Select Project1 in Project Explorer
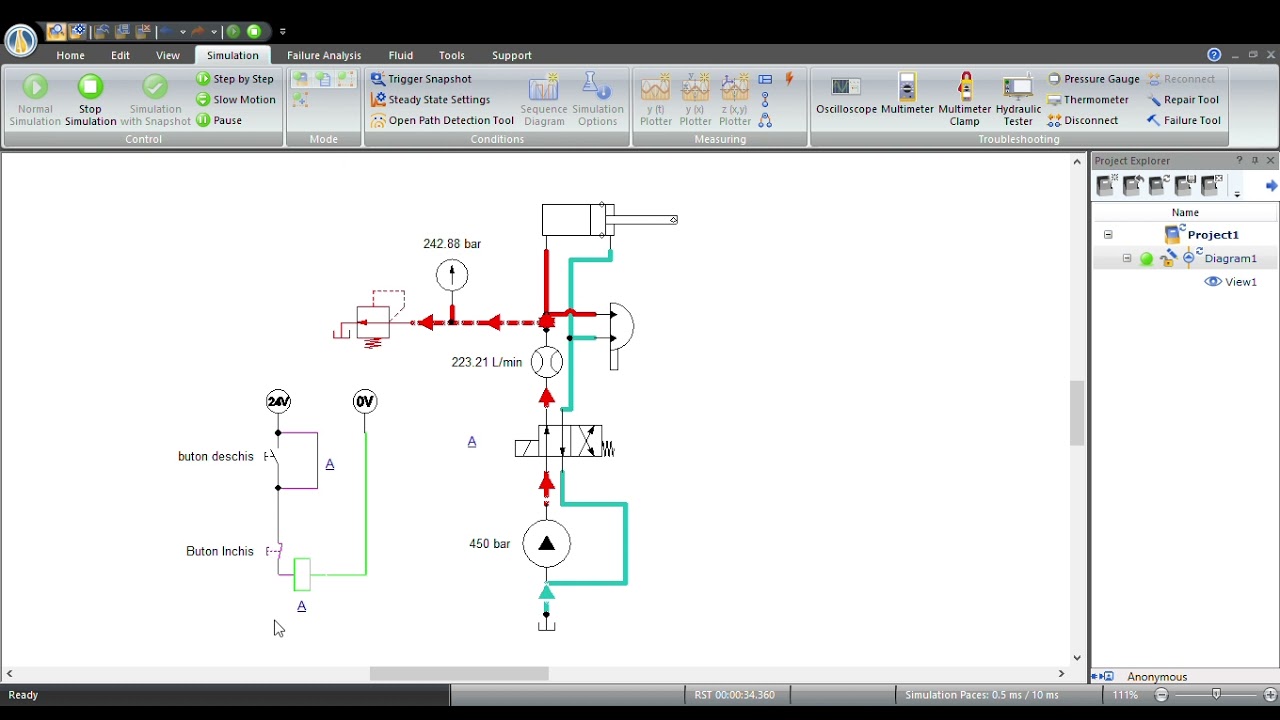The width and height of the screenshot is (1280, 720). [1212, 235]
